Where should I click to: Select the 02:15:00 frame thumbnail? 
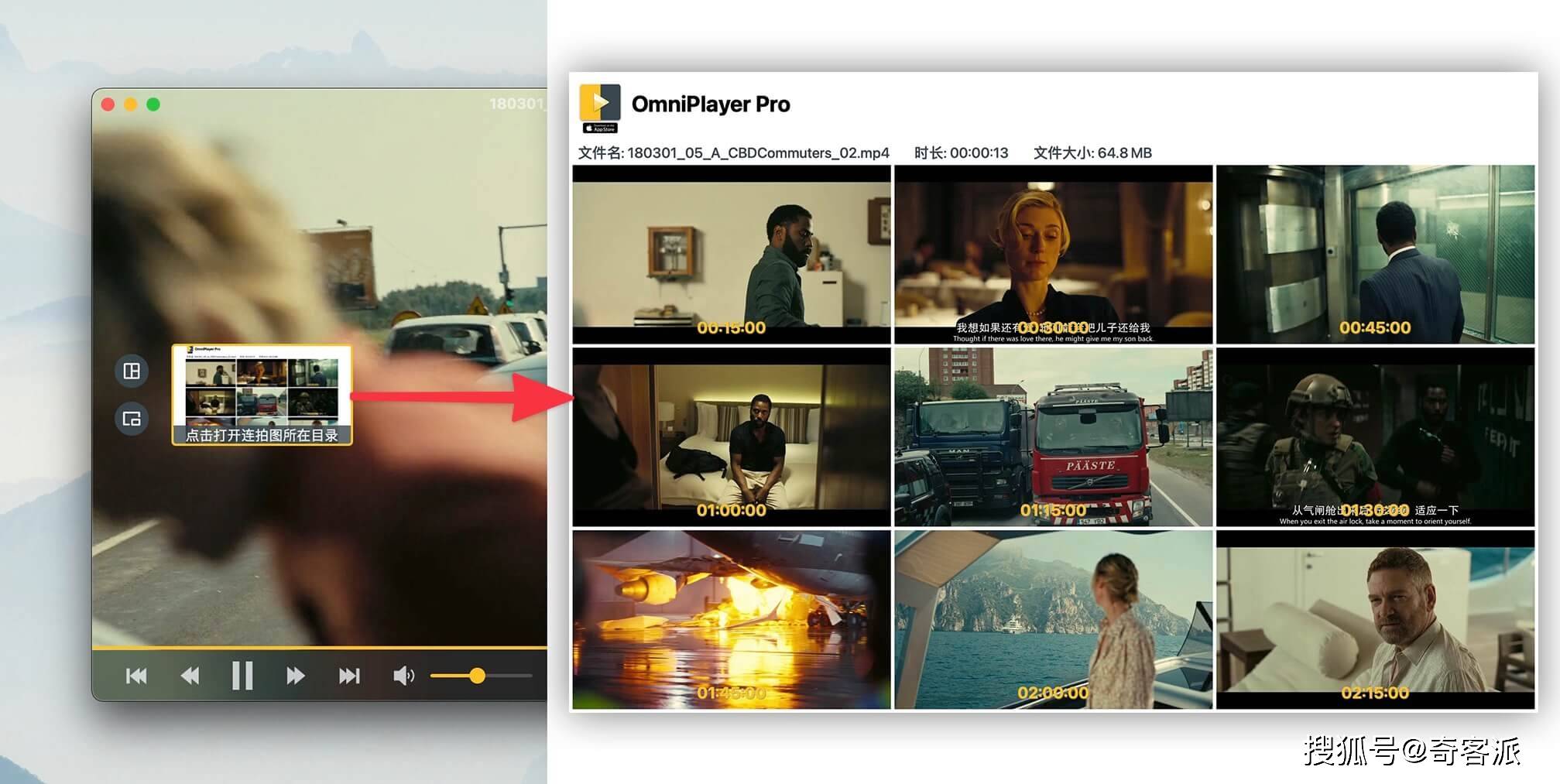1375,619
